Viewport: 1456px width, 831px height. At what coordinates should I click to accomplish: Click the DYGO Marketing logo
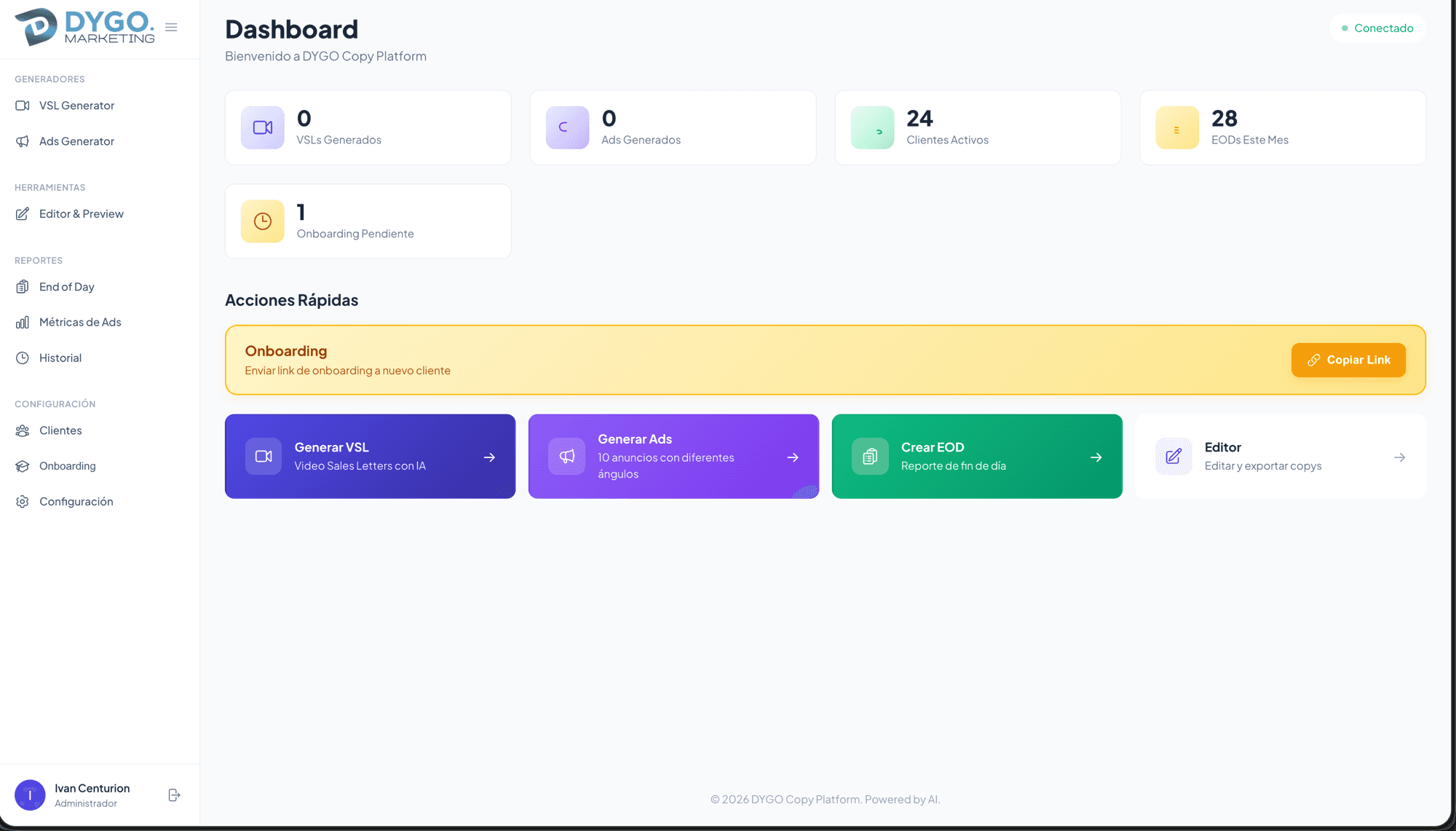point(84,27)
